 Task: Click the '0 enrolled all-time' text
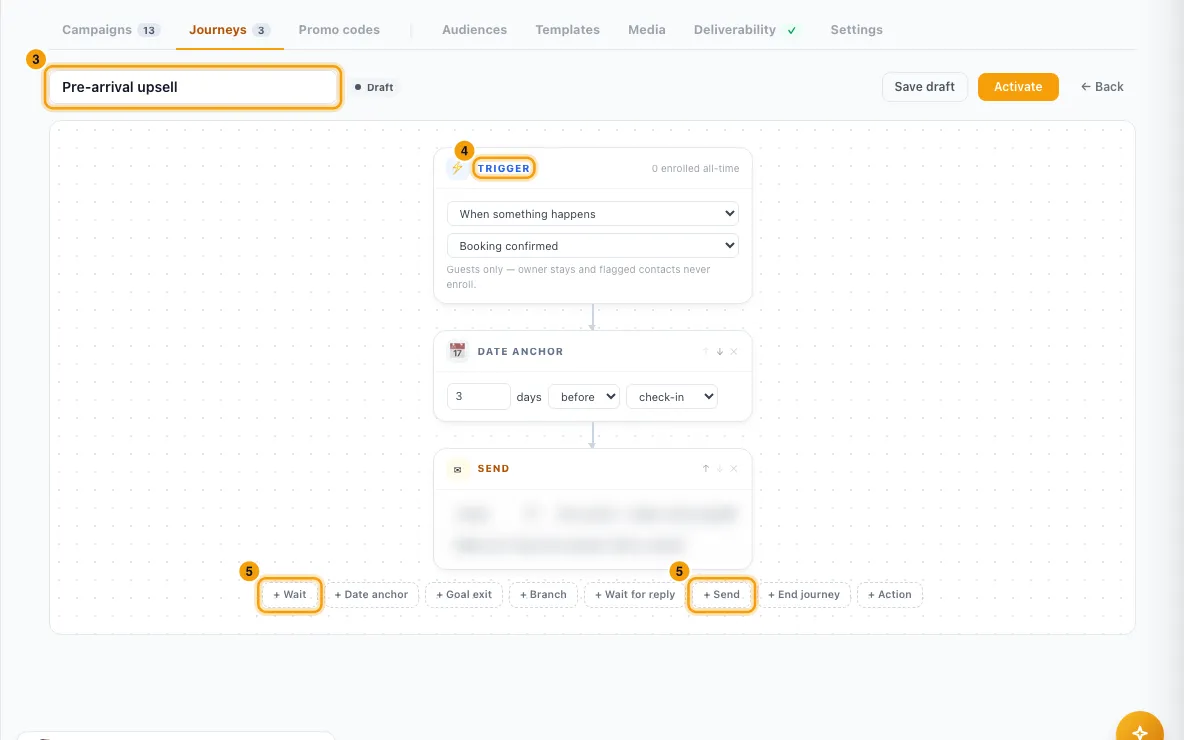tap(695, 168)
